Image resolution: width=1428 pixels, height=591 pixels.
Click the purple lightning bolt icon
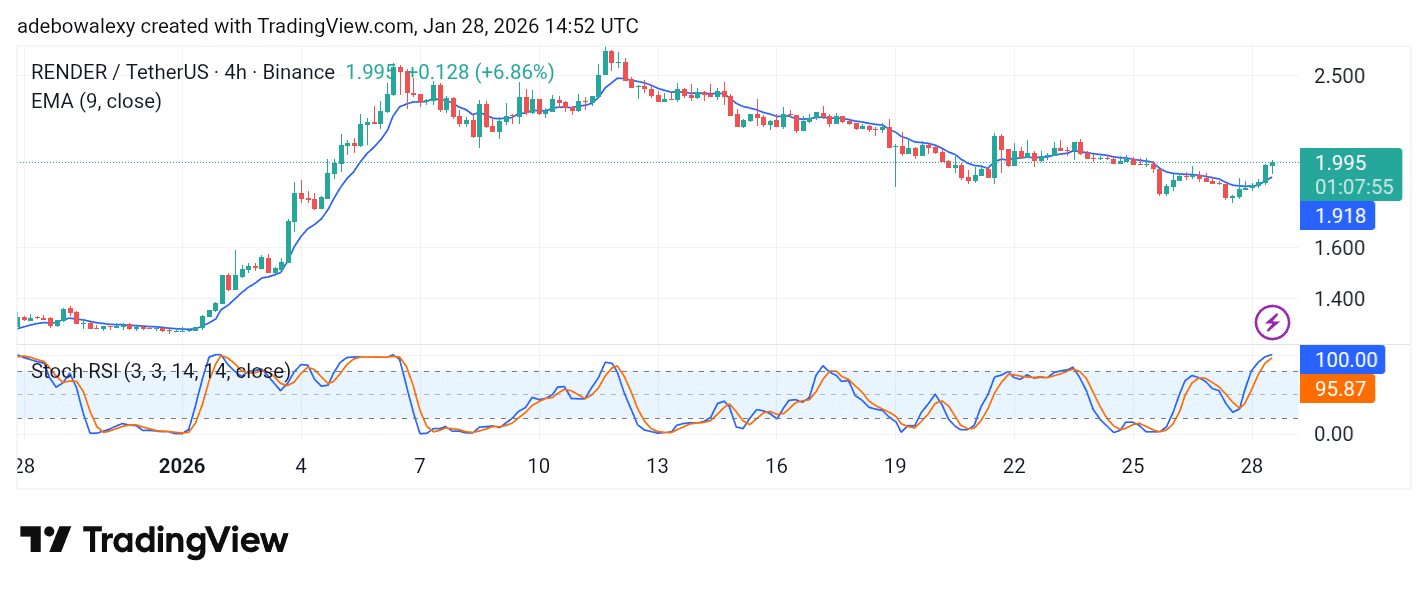1272,323
